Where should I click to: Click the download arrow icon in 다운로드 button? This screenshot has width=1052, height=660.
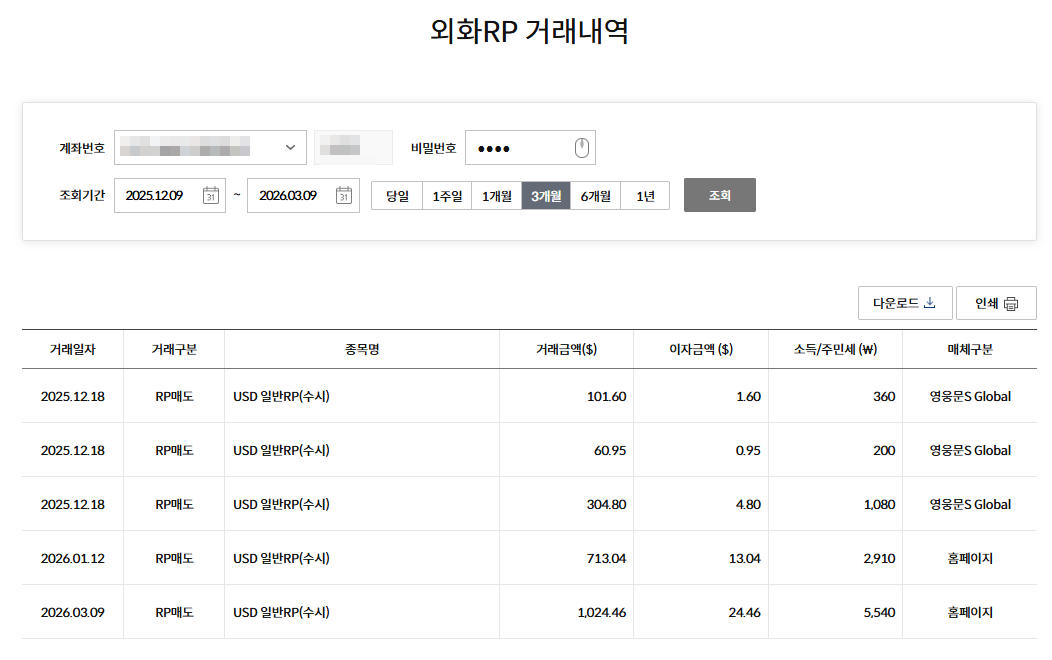(x=929, y=302)
